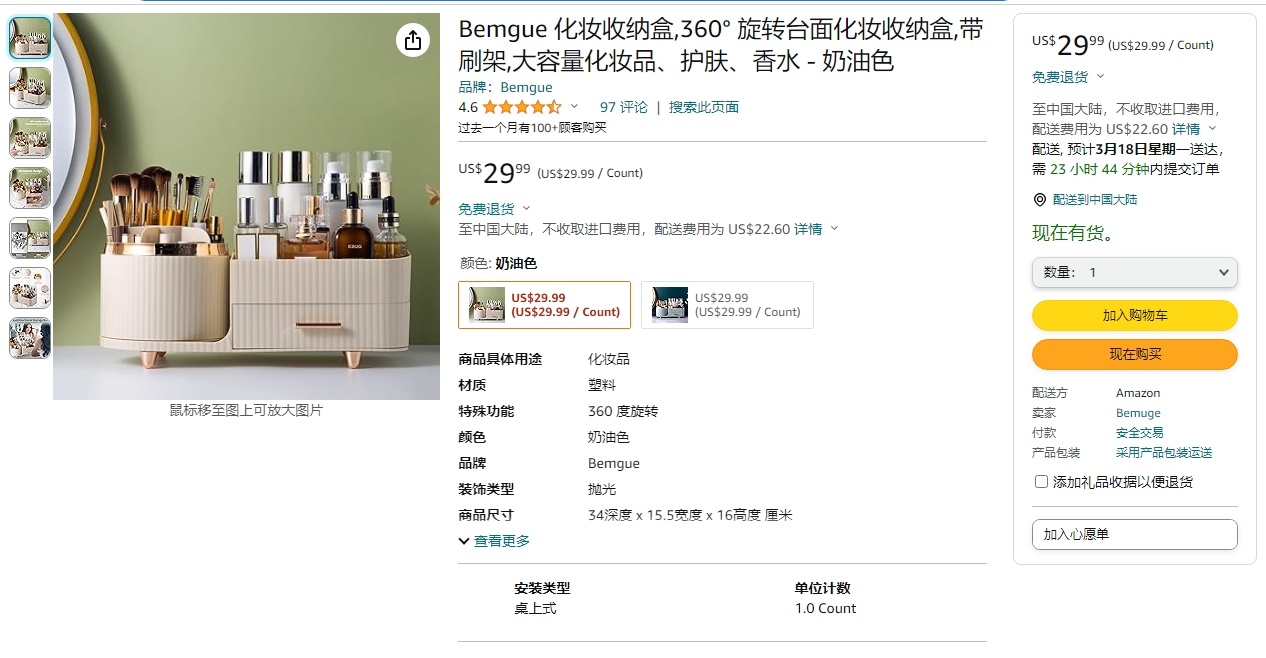The height and width of the screenshot is (658, 1266).
Task: Select the last thumbnail with woman photo
Action: (30, 338)
